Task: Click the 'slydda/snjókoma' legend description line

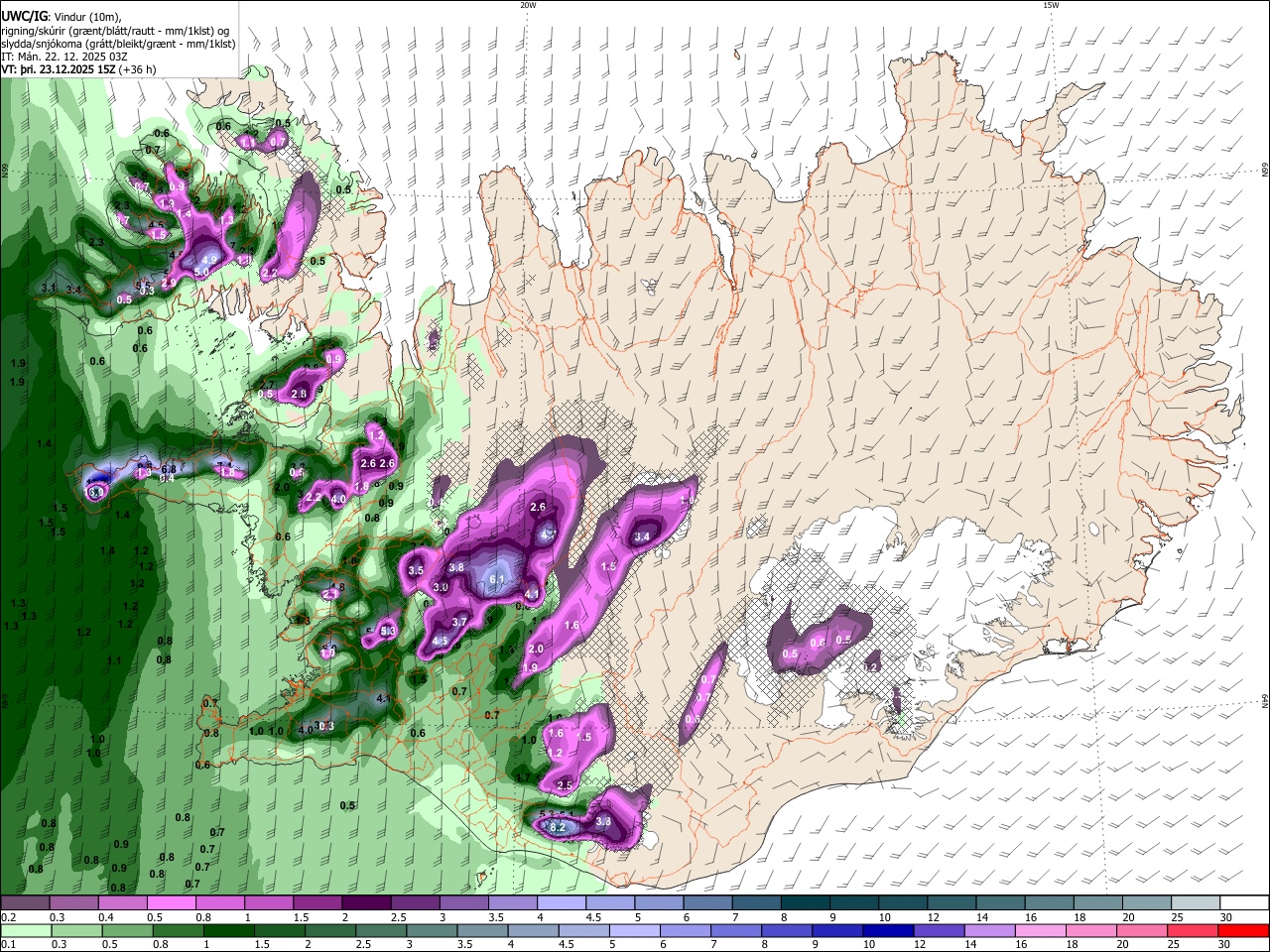Action: coord(118,44)
